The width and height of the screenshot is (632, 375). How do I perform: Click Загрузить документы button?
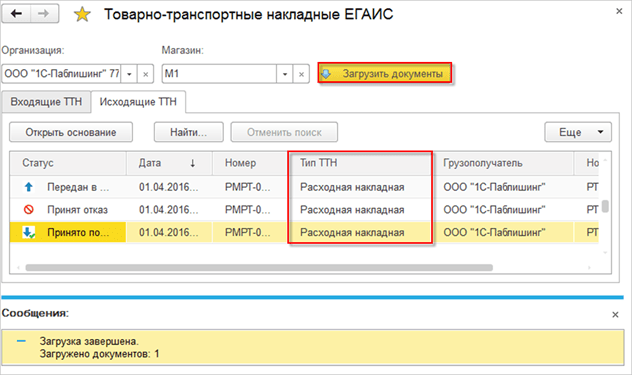385,73
